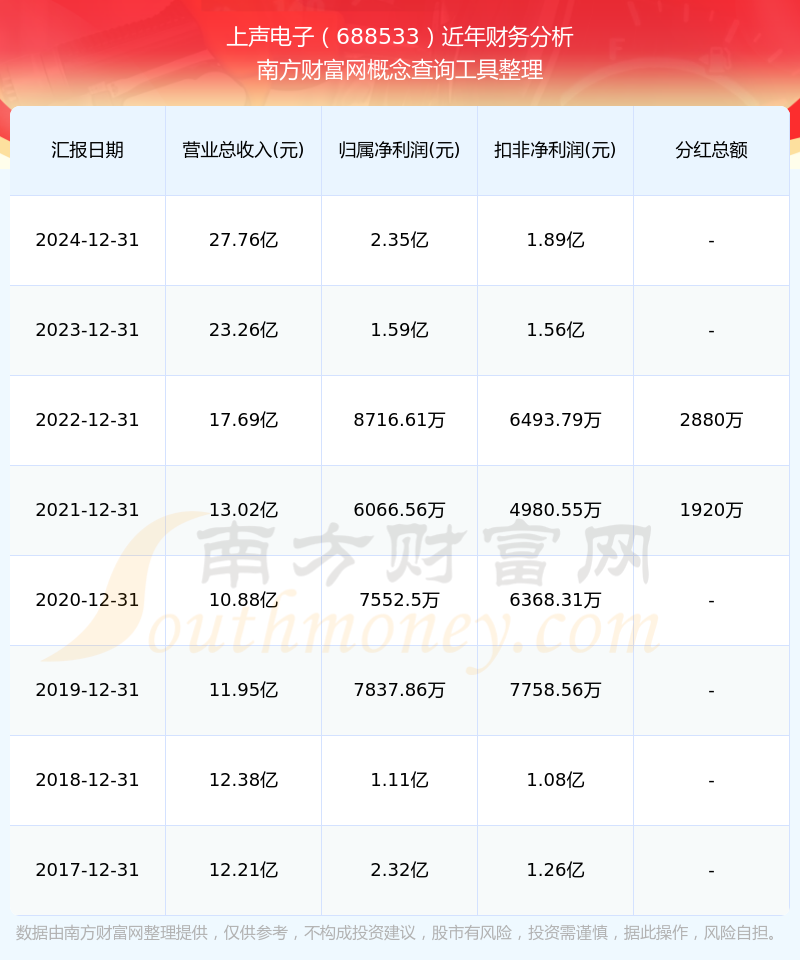The image size is (800, 960).
Task: Click the 1.11亿 cell
Action: coord(400,780)
